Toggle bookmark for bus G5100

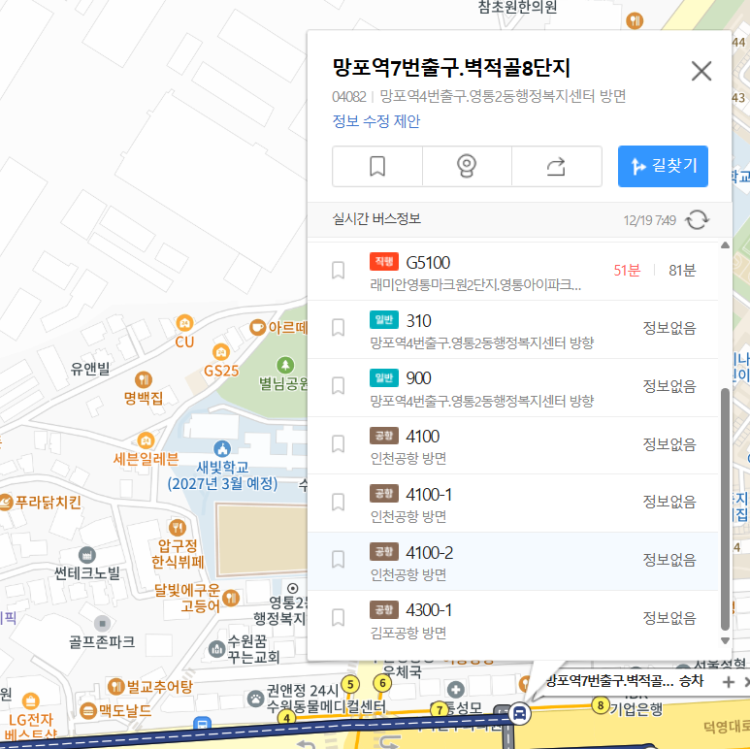[339, 270]
